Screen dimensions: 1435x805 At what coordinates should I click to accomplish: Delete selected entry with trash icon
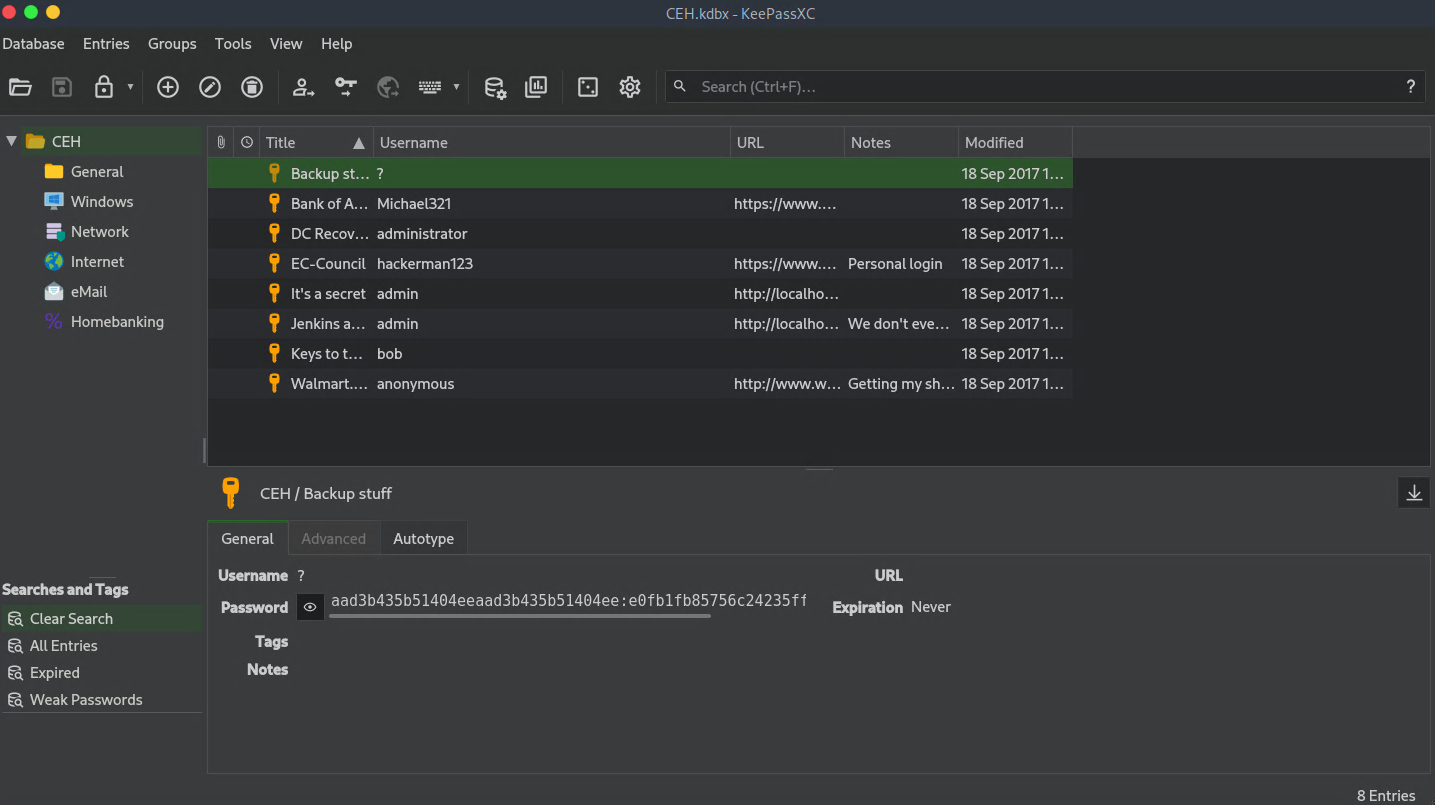(x=252, y=87)
